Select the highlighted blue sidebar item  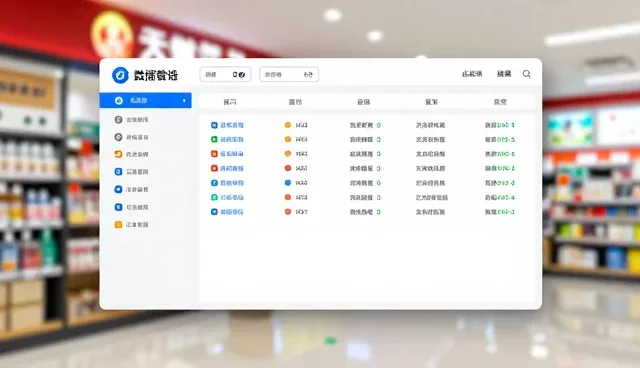point(145,100)
